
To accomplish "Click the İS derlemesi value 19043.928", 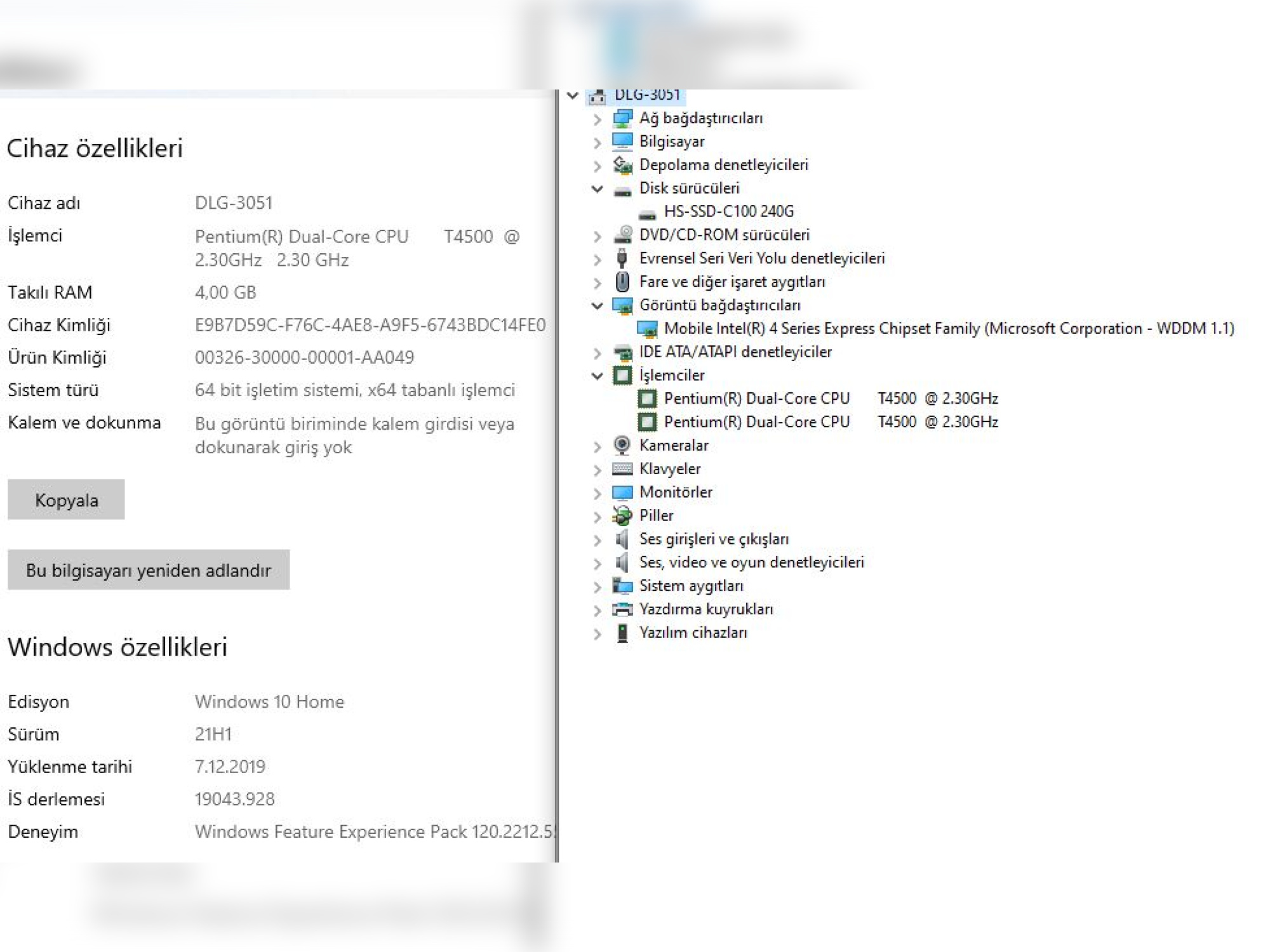I will pos(234,799).
